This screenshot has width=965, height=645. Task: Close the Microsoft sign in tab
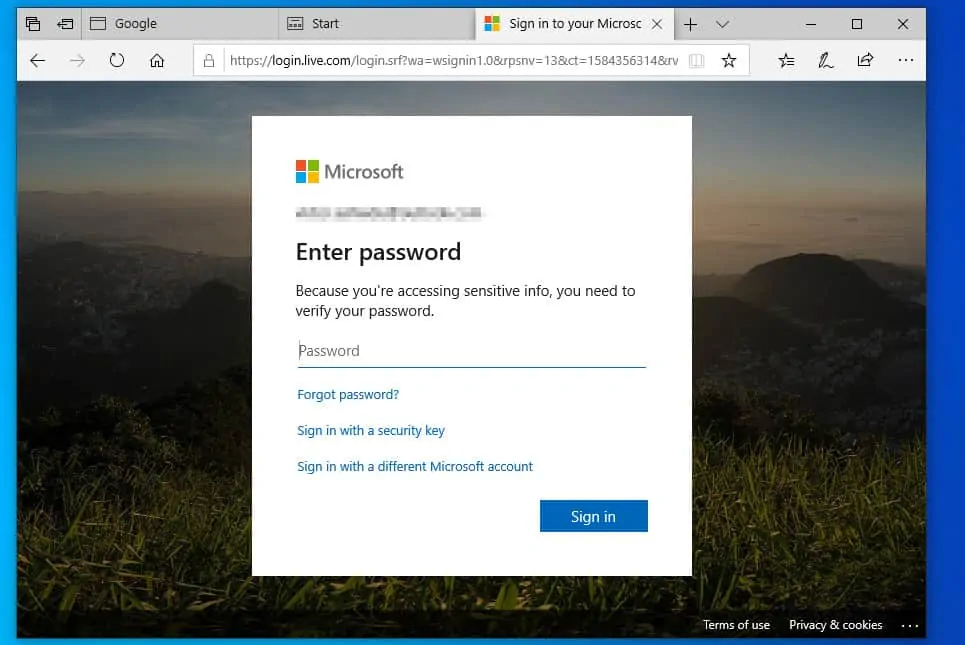click(x=656, y=24)
